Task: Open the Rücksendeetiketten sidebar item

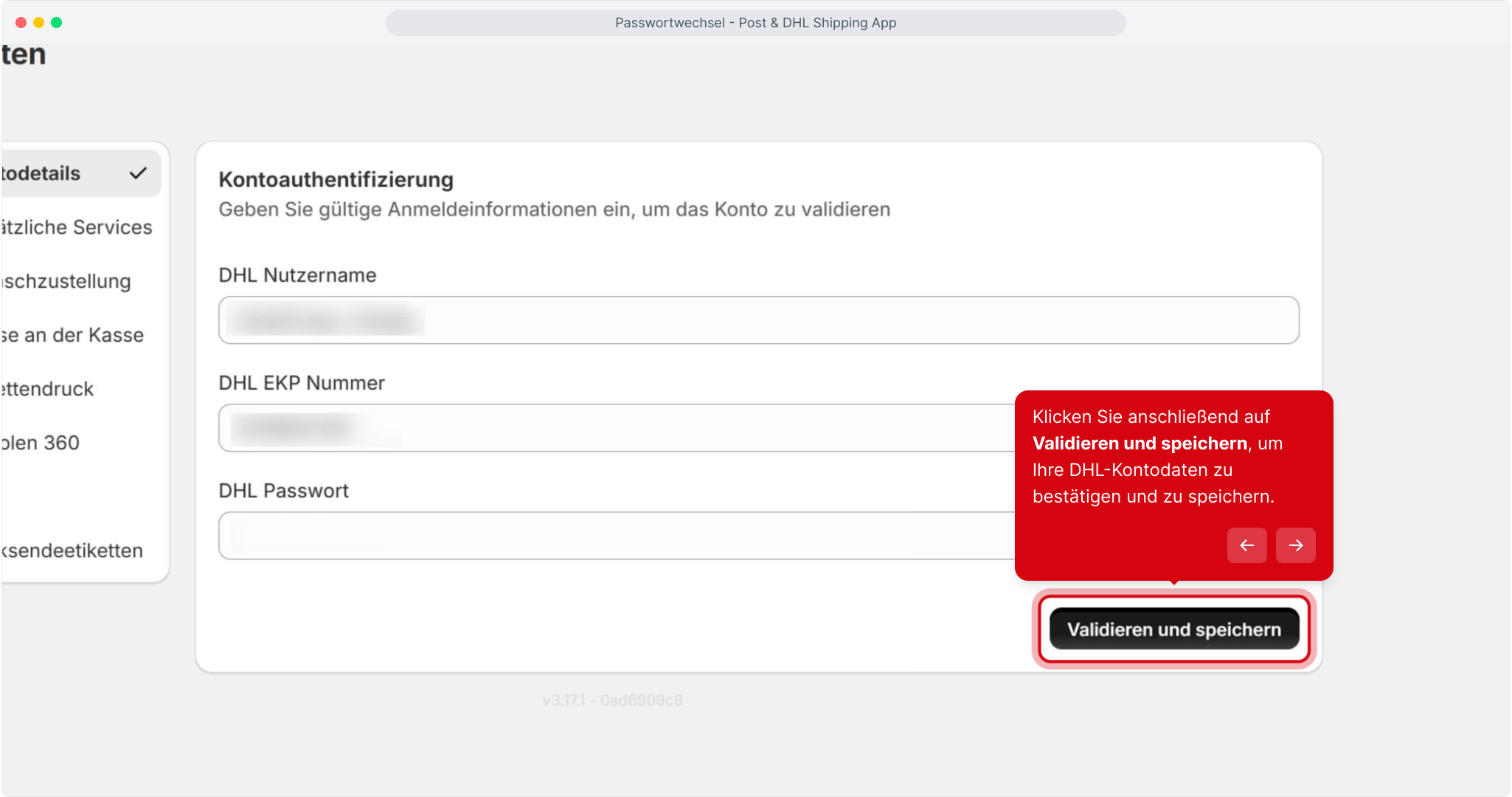Action: tap(72, 551)
